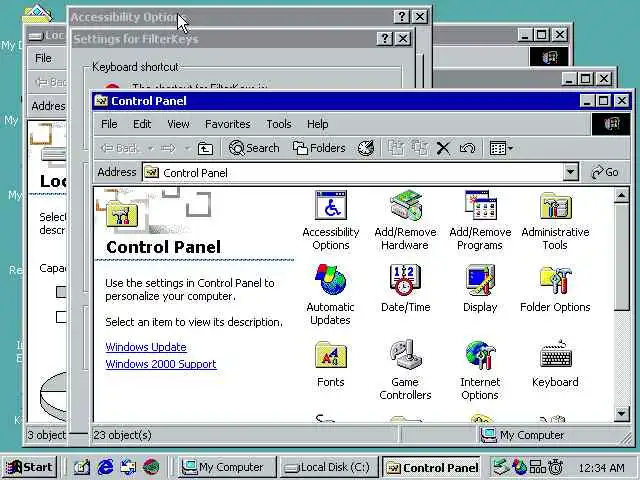The image size is (640, 480).
Task: Click the scrollbar up arrow
Action: [622, 196]
